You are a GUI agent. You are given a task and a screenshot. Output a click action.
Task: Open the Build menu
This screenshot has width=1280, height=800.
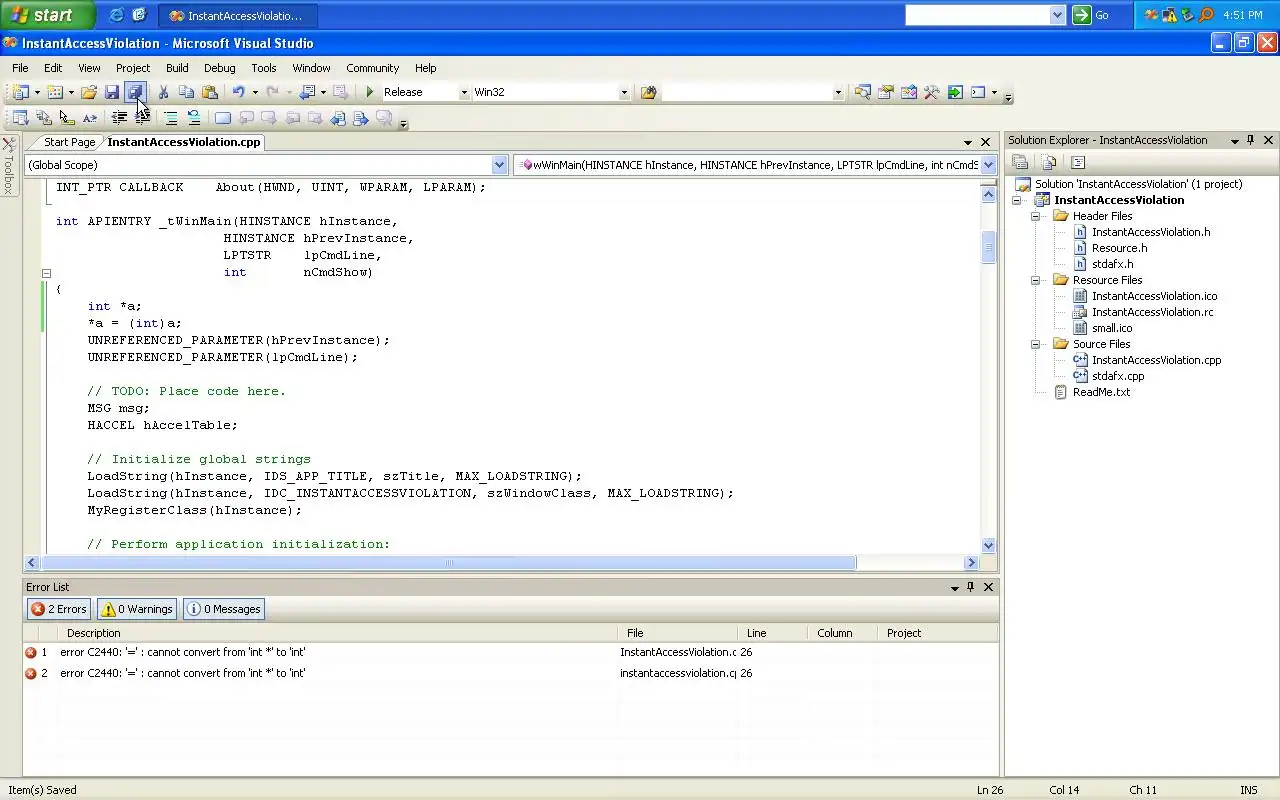coord(177,68)
